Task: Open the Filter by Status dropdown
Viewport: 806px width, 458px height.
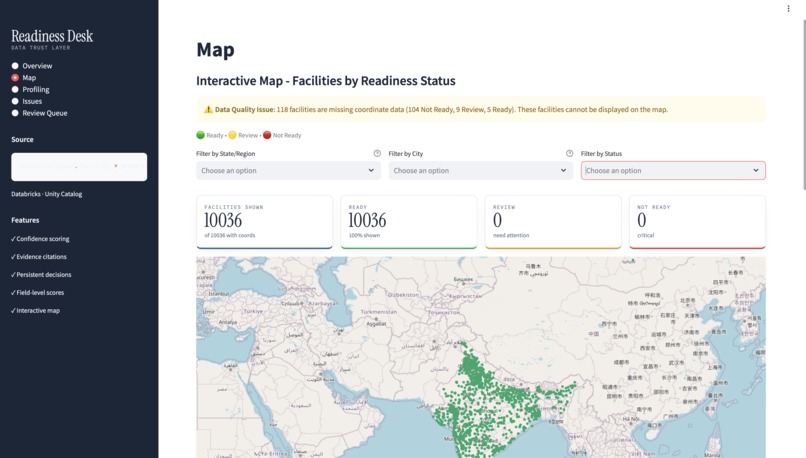Action: 673,171
